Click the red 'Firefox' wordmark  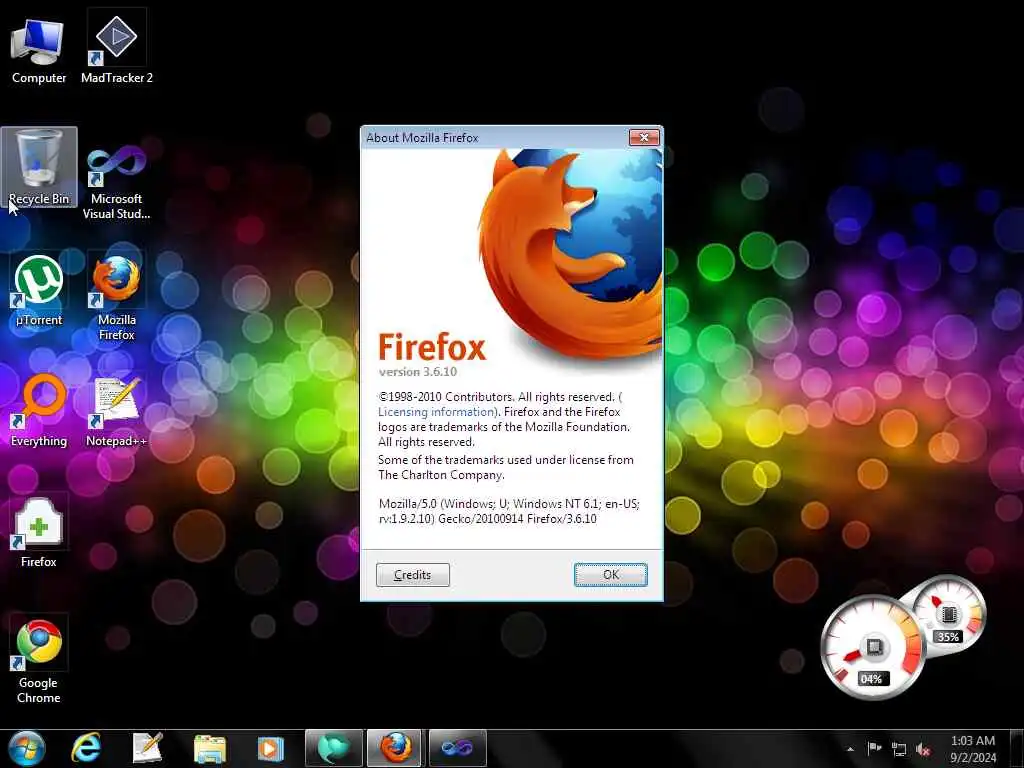click(432, 347)
